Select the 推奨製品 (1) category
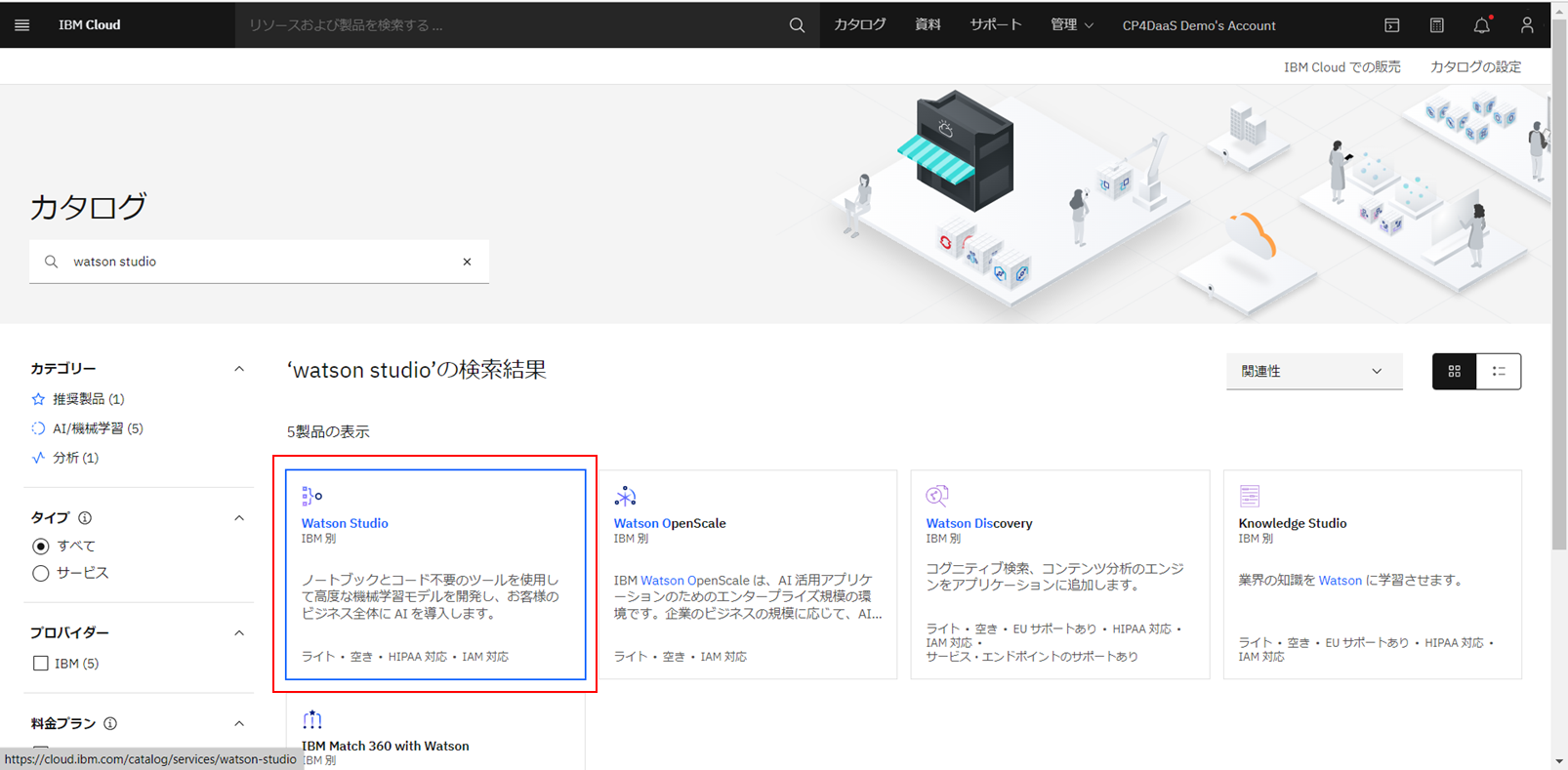The image size is (1568, 770). (88, 399)
